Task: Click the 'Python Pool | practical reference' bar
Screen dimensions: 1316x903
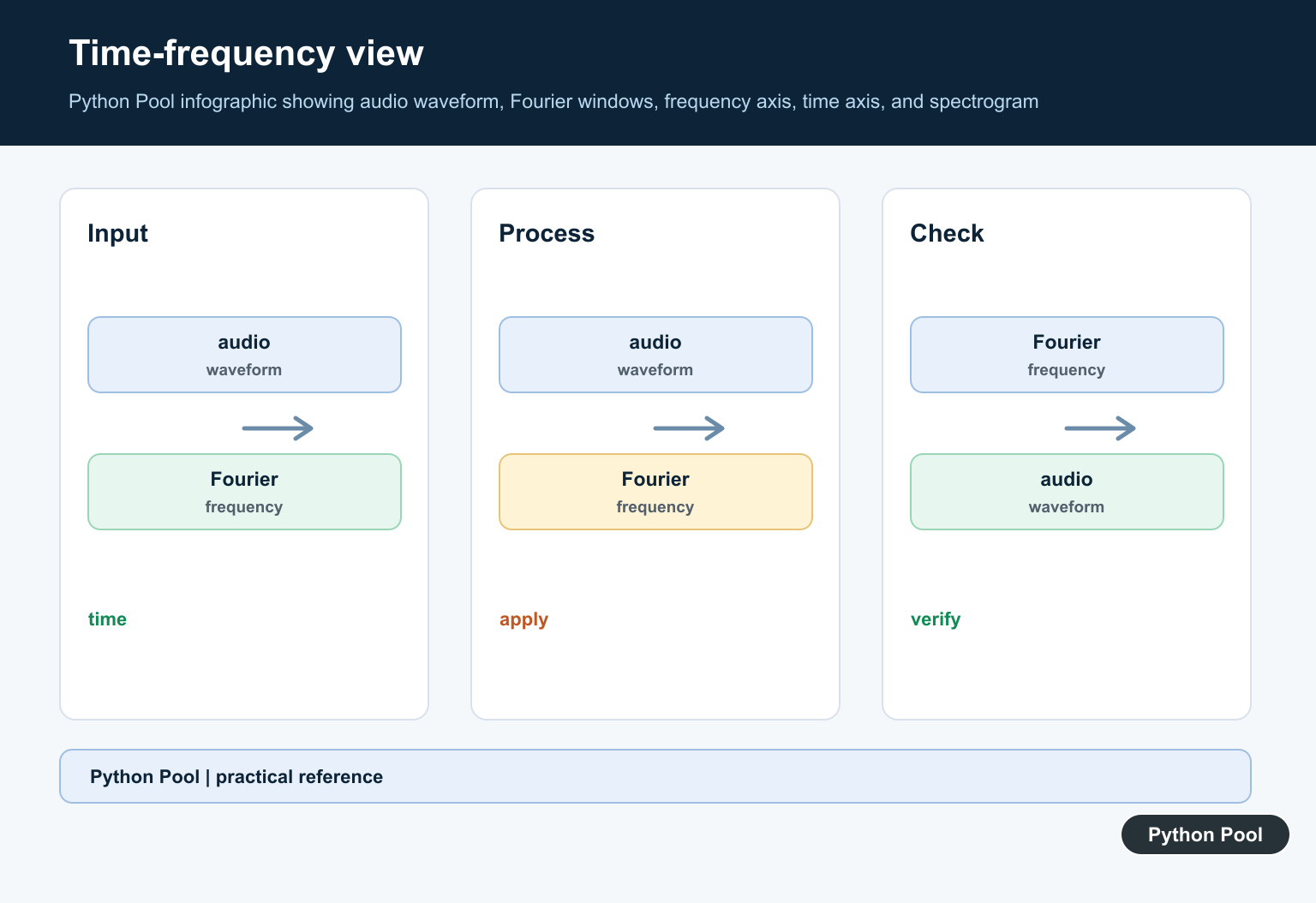Action: [x=655, y=776]
